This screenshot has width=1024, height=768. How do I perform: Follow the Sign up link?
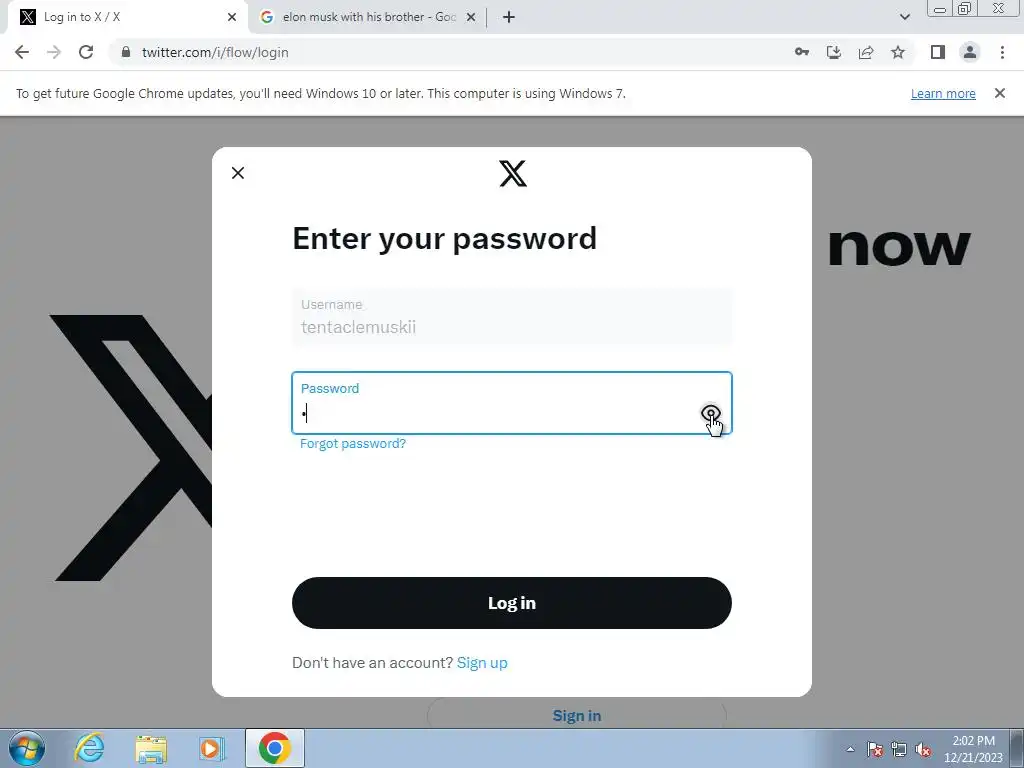[482, 663]
